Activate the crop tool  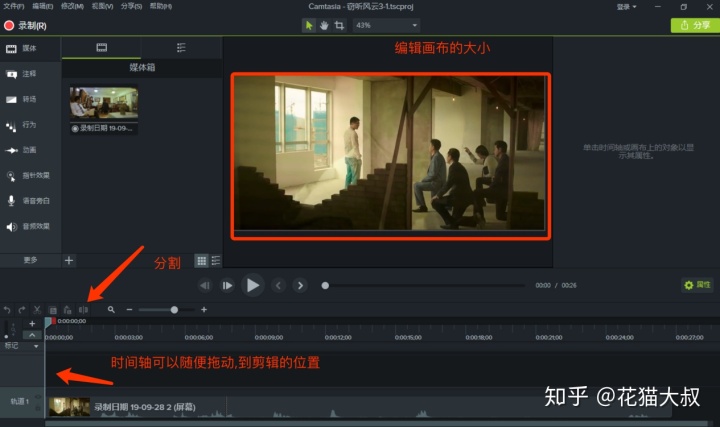tap(339, 25)
